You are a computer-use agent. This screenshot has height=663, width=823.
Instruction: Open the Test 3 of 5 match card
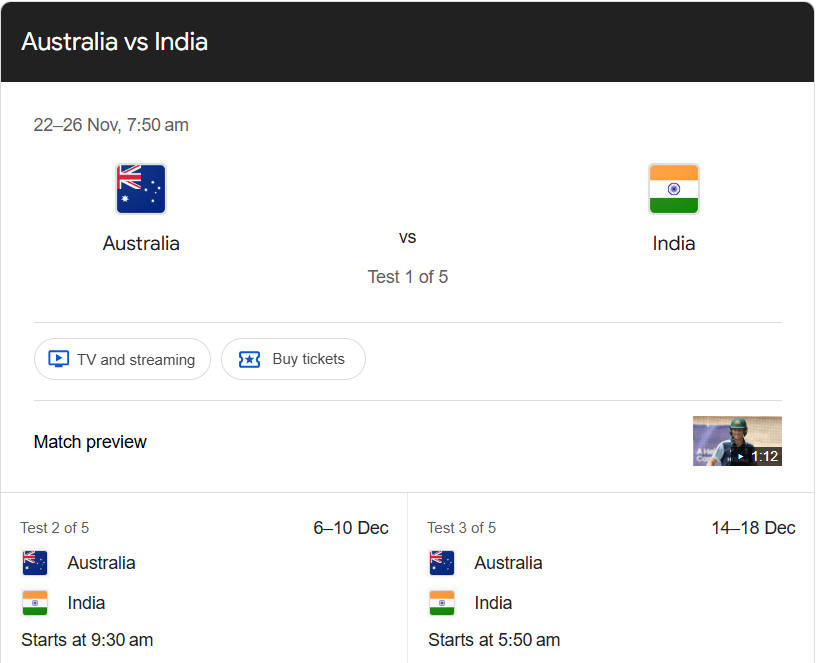(x=611, y=578)
